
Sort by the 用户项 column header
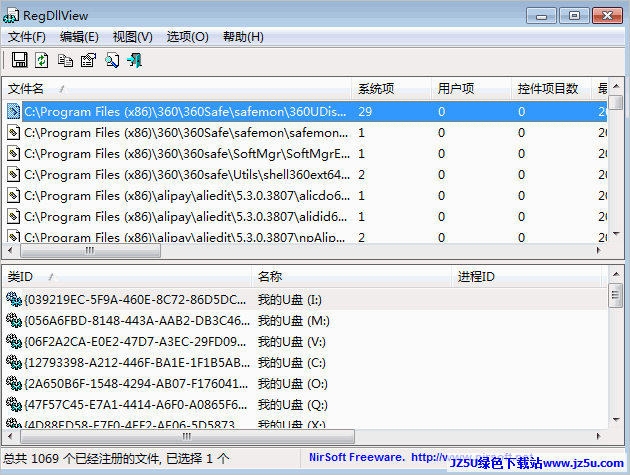pos(471,88)
